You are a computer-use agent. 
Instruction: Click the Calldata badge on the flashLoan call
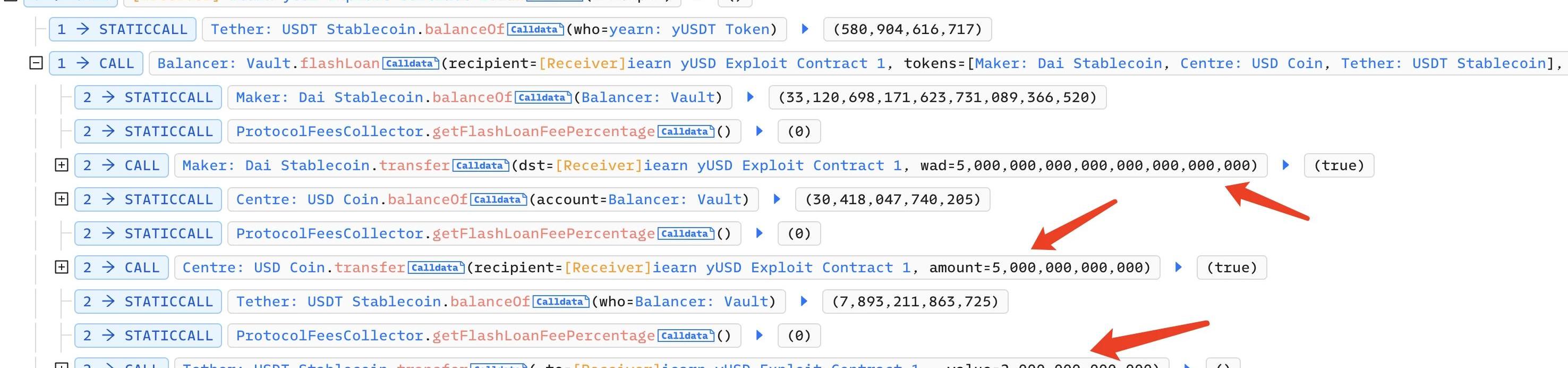click(x=410, y=63)
